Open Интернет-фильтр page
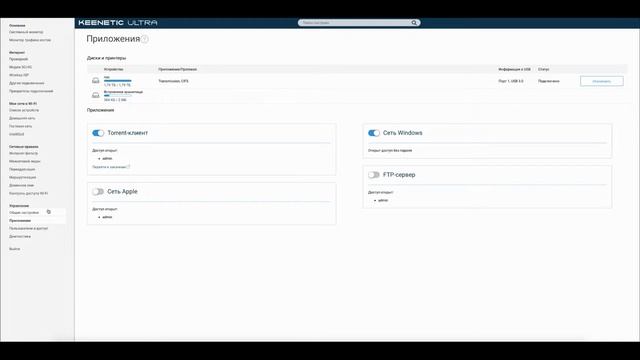This screenshot has height=360, width=640. 23,153
